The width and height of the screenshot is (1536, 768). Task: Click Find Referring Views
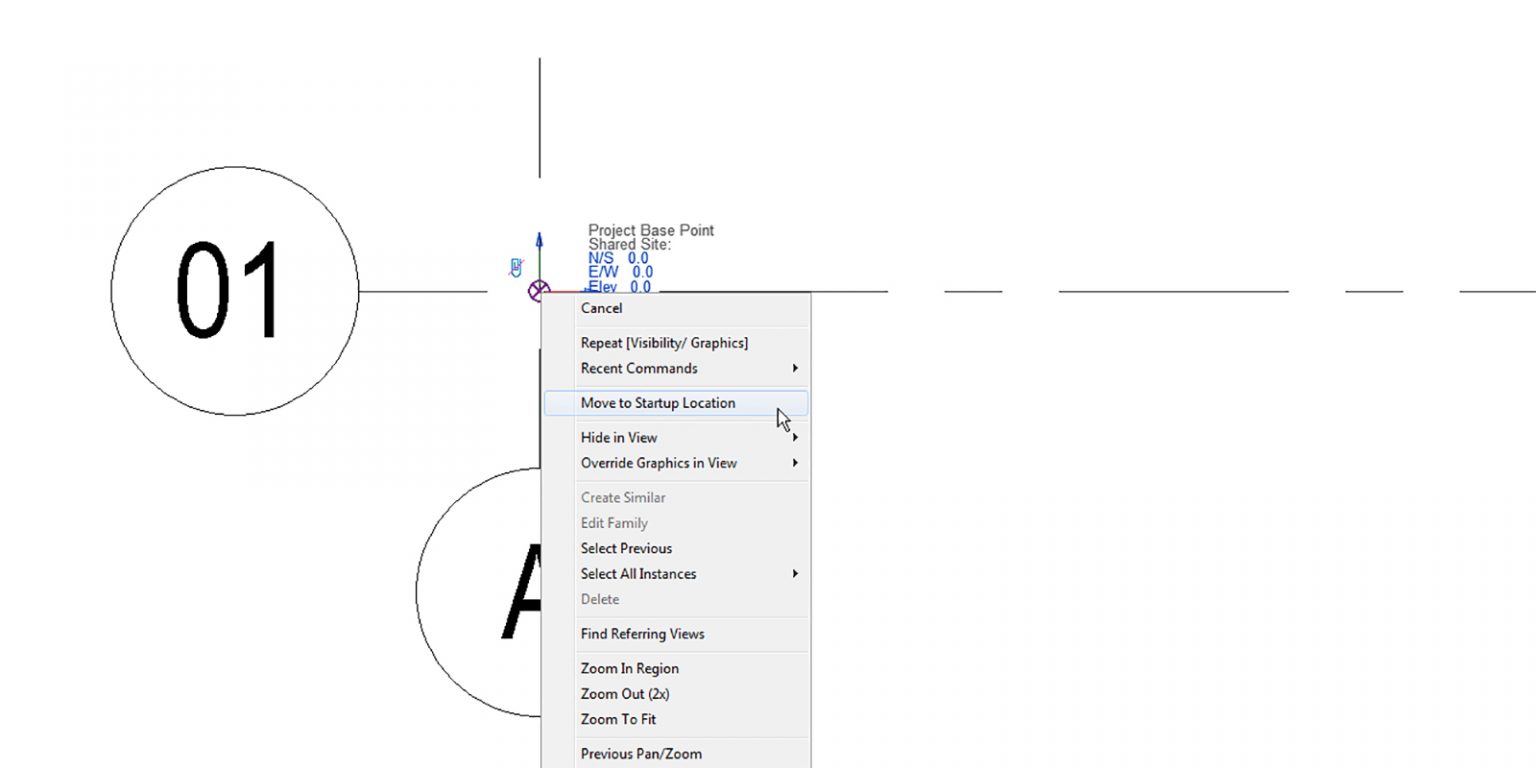coord(642,634)
